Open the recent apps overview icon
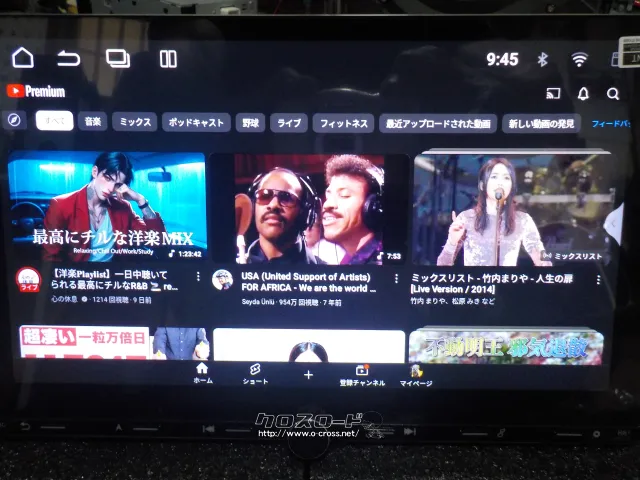This screenshot has height=480, width=640. pyautogui.click(x=118, y=58)
